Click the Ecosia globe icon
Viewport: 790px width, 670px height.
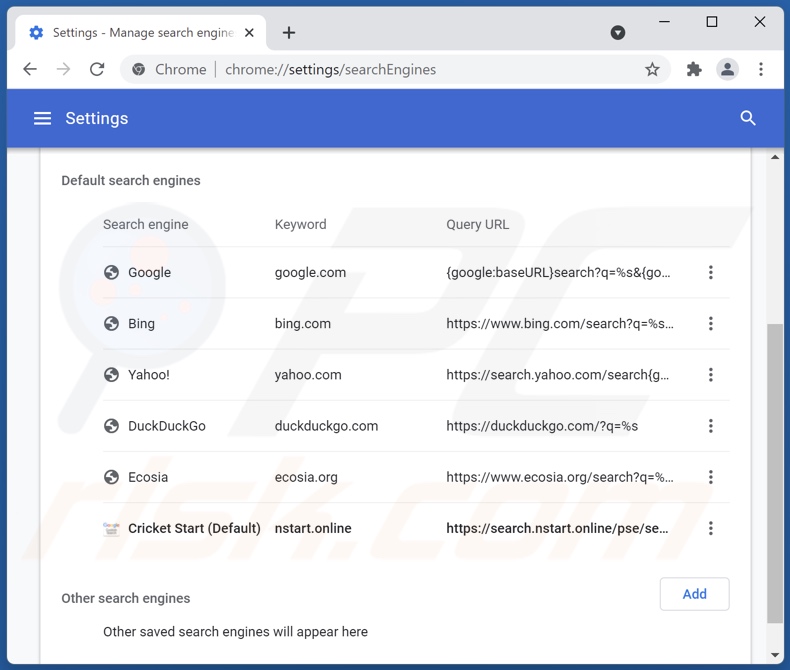point(111,477)
